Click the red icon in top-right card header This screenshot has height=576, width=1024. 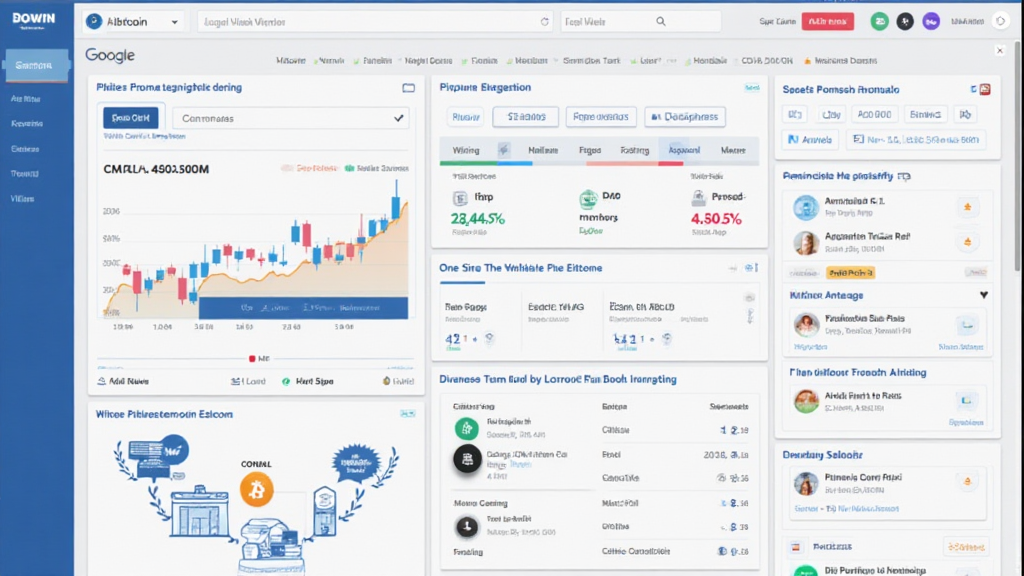984,89
